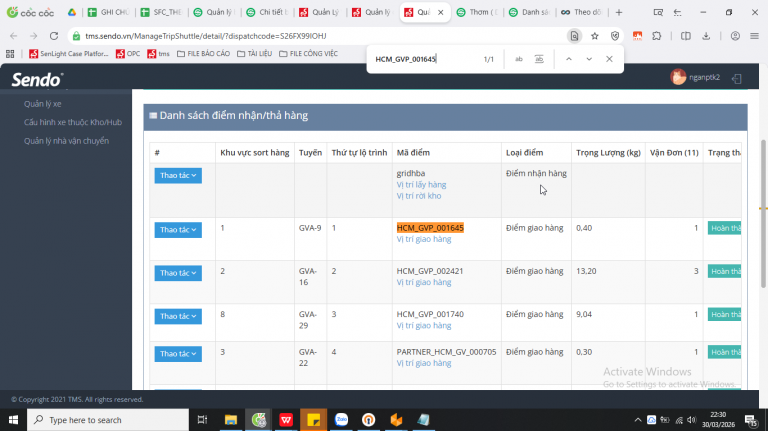Click the page vertical scrollbar
This screenshot has height=431, width=768.
point(763,213)
